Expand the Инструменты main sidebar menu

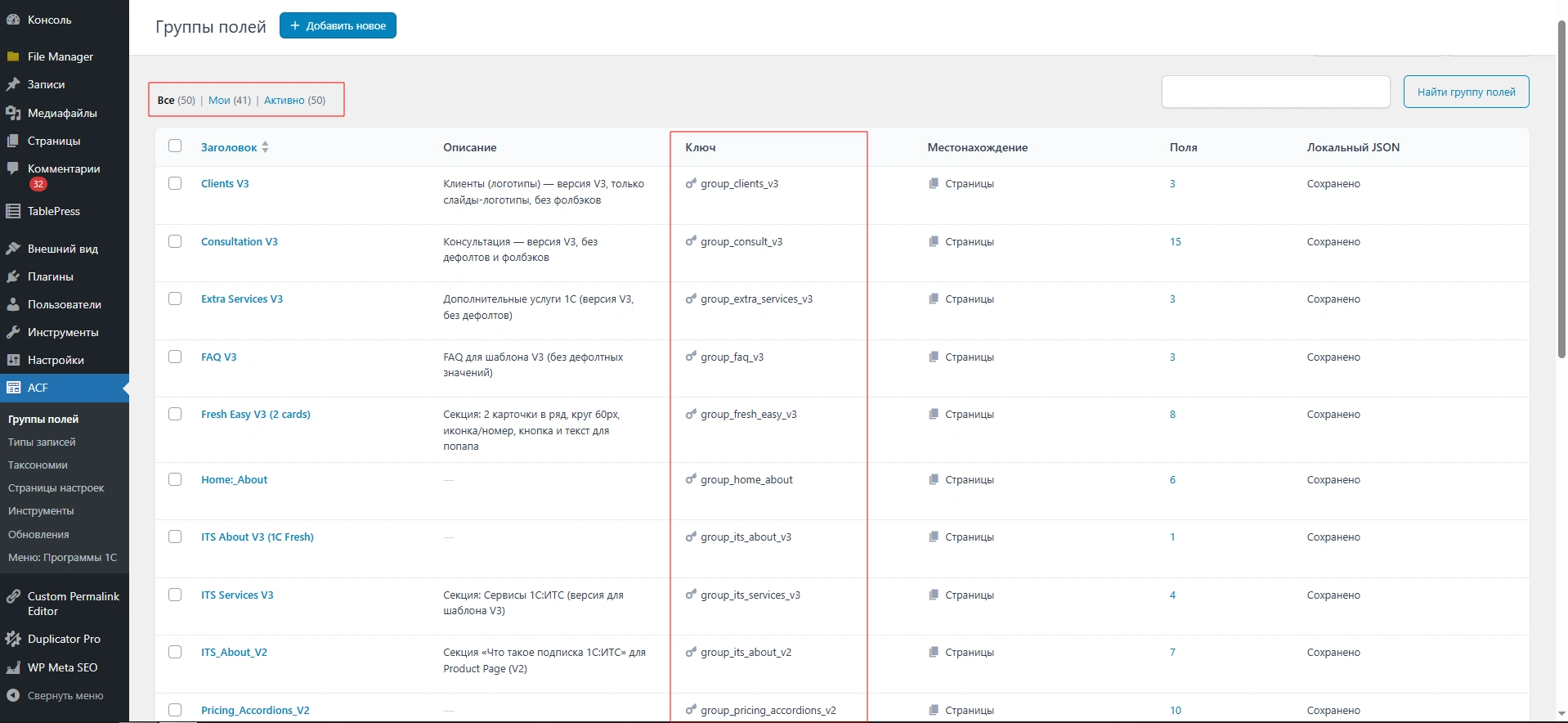[x=62, y=332]
